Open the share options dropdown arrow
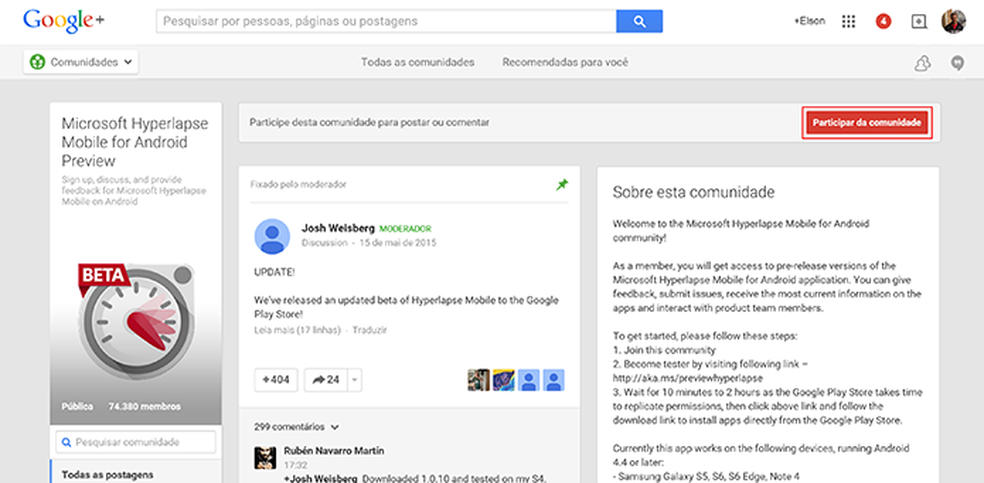This screenshot has height=483, width=984. 355,380
